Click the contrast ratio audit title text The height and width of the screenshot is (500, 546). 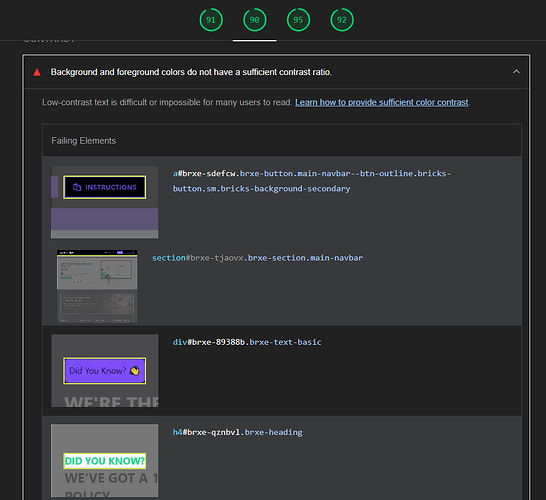pyautogui.click(x=191, y=72)
